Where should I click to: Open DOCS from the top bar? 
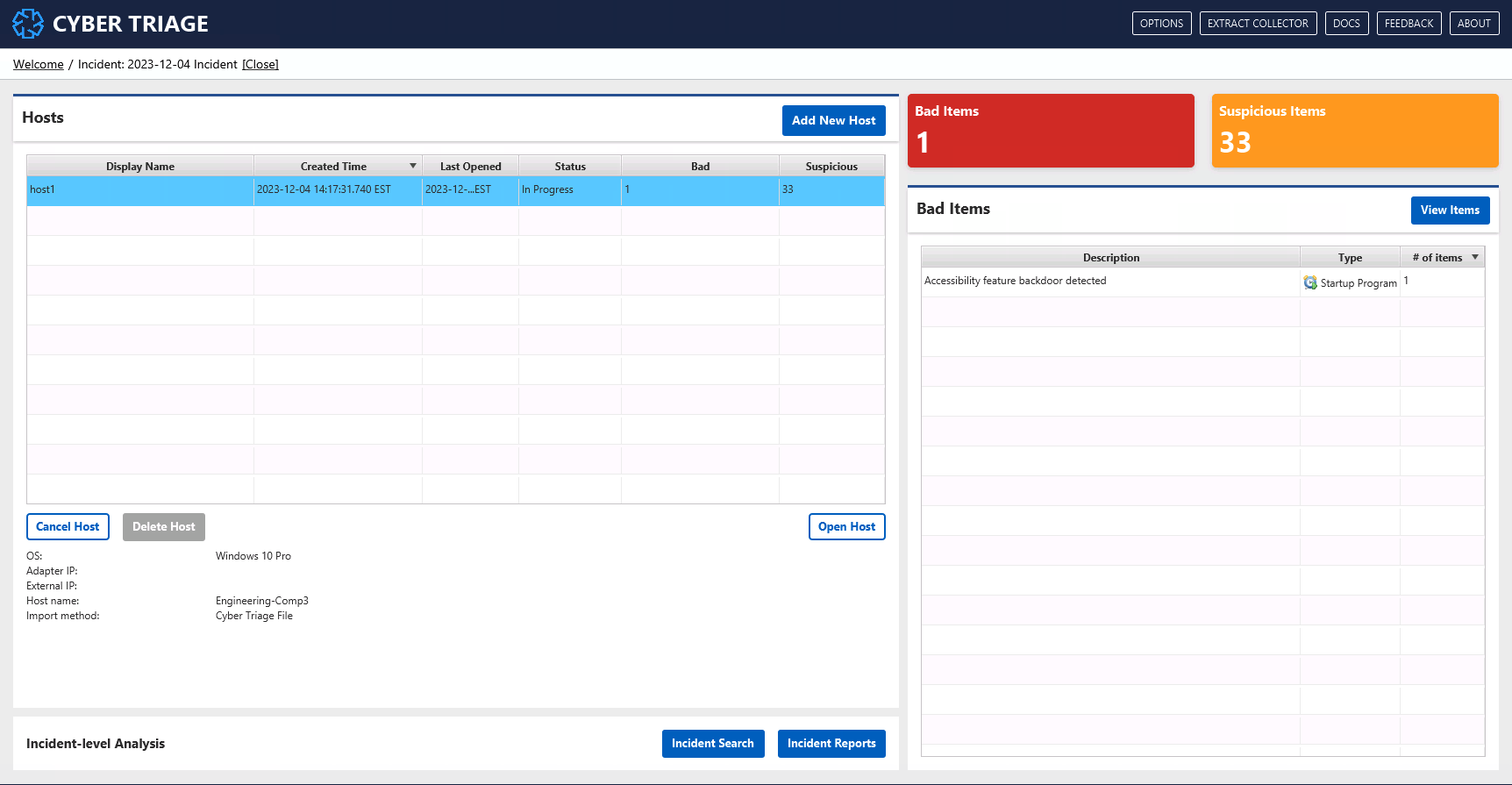1346,24
